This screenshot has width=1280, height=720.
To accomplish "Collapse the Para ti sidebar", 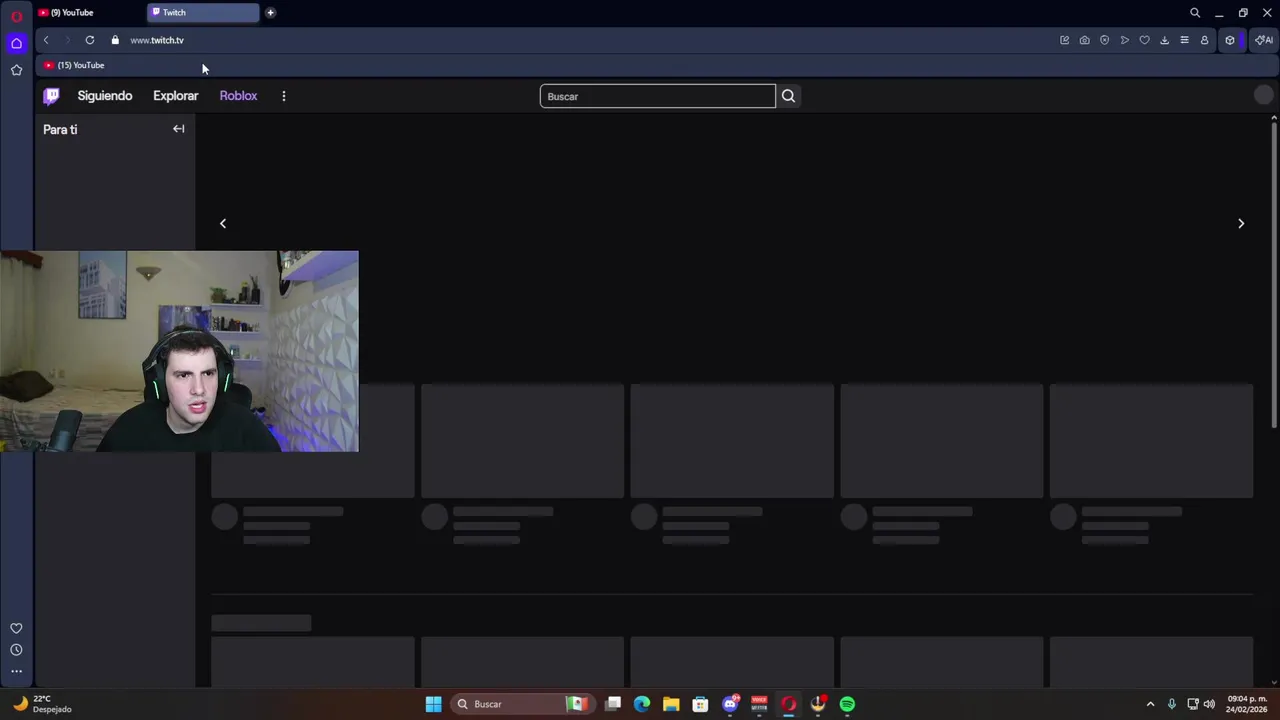I will click(178, 129).
